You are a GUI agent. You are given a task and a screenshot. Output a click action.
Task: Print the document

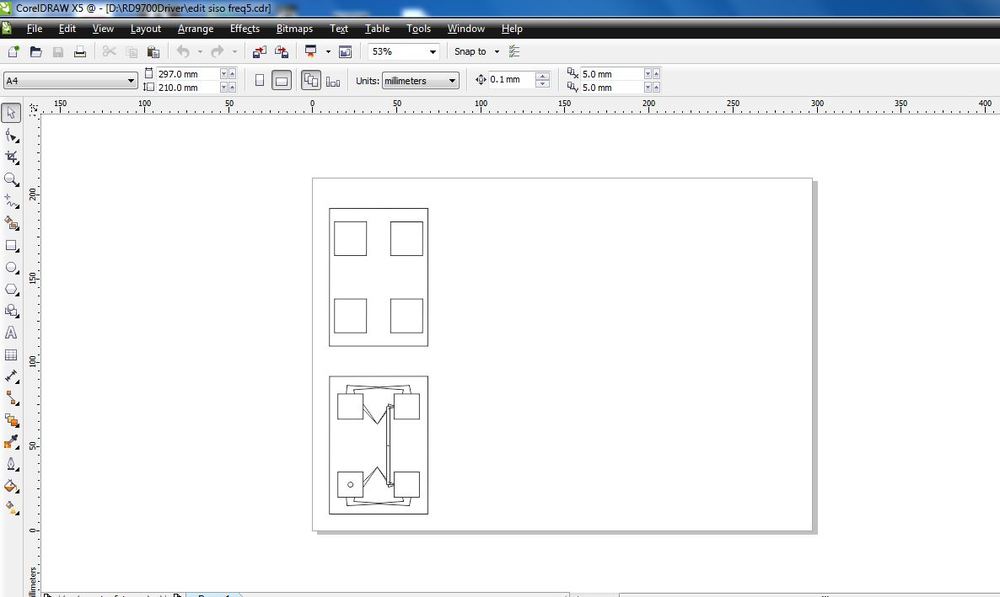tap(80, 52)
